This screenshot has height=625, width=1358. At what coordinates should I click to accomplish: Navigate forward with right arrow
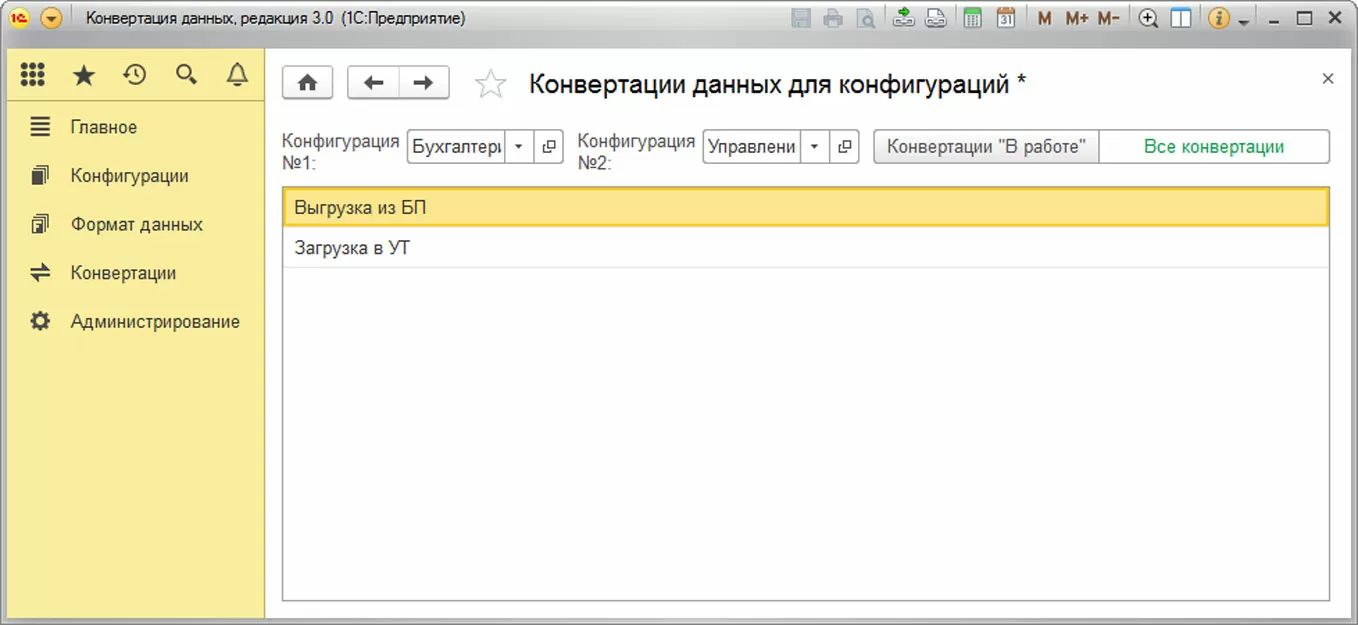tap(424, 83)
